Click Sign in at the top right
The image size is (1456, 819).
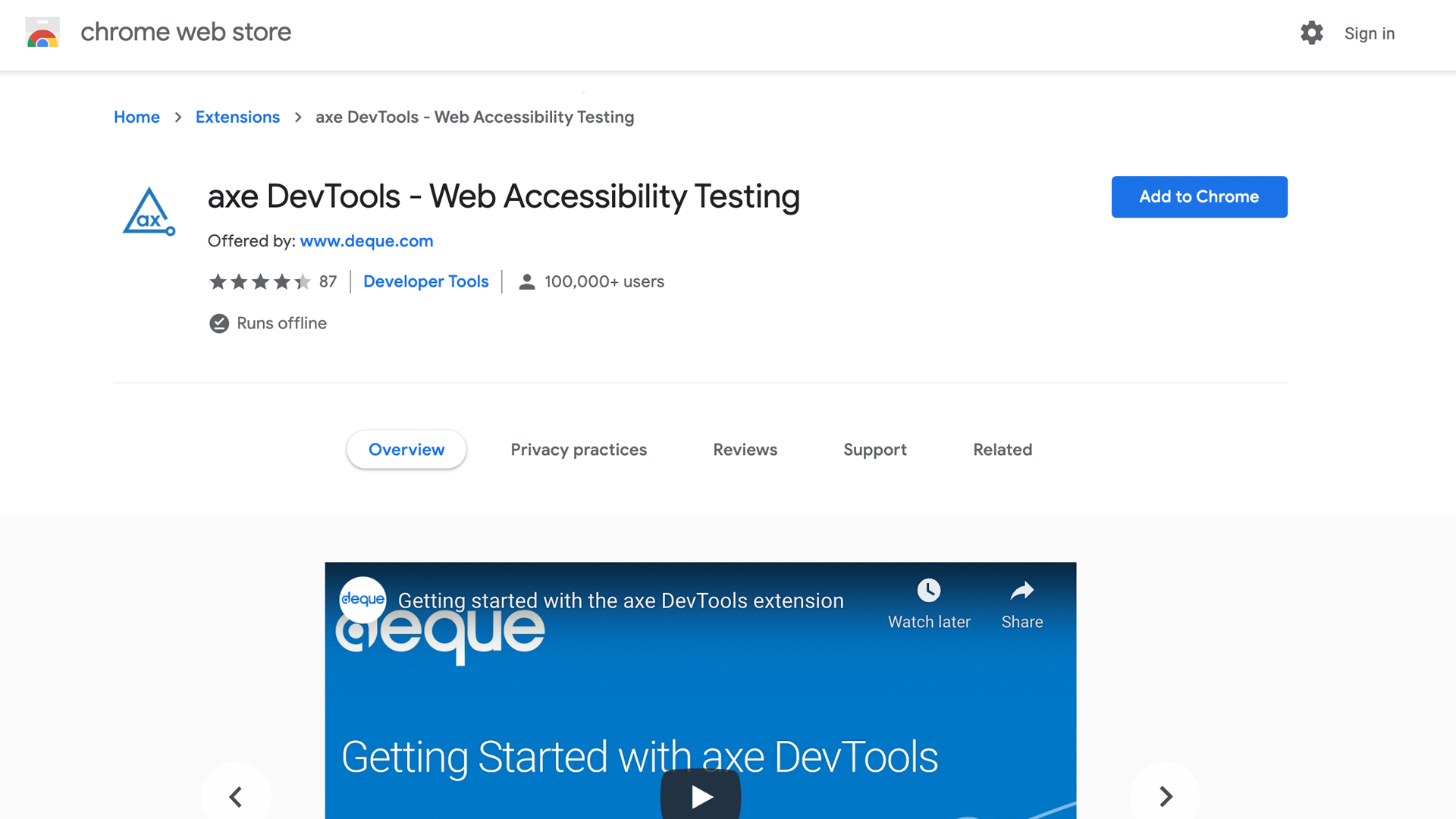tap(1369, 33)
